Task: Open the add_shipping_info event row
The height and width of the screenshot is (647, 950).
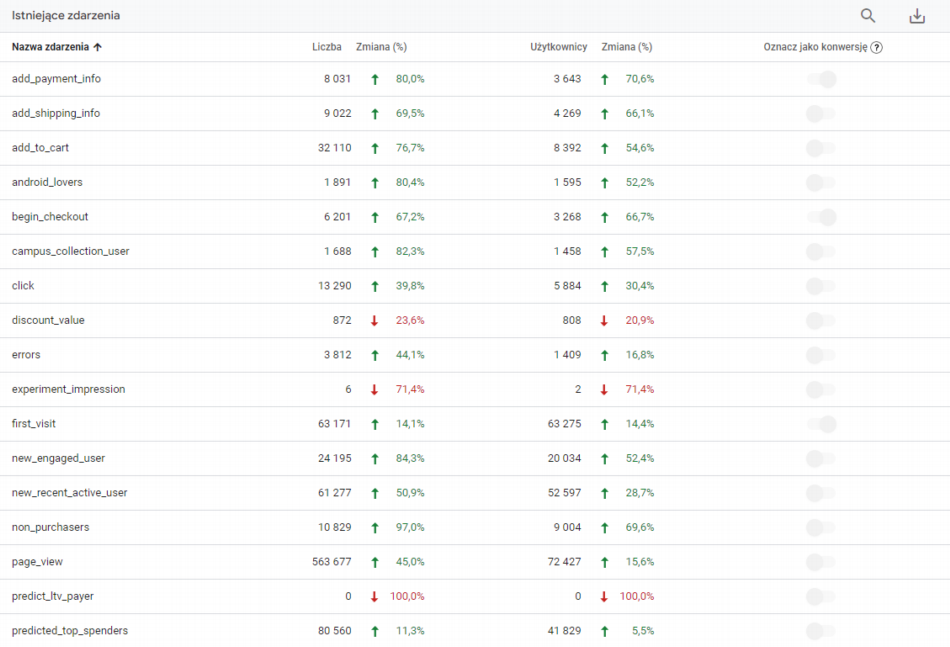Action: pyautogui.click(x=56, y=113)
